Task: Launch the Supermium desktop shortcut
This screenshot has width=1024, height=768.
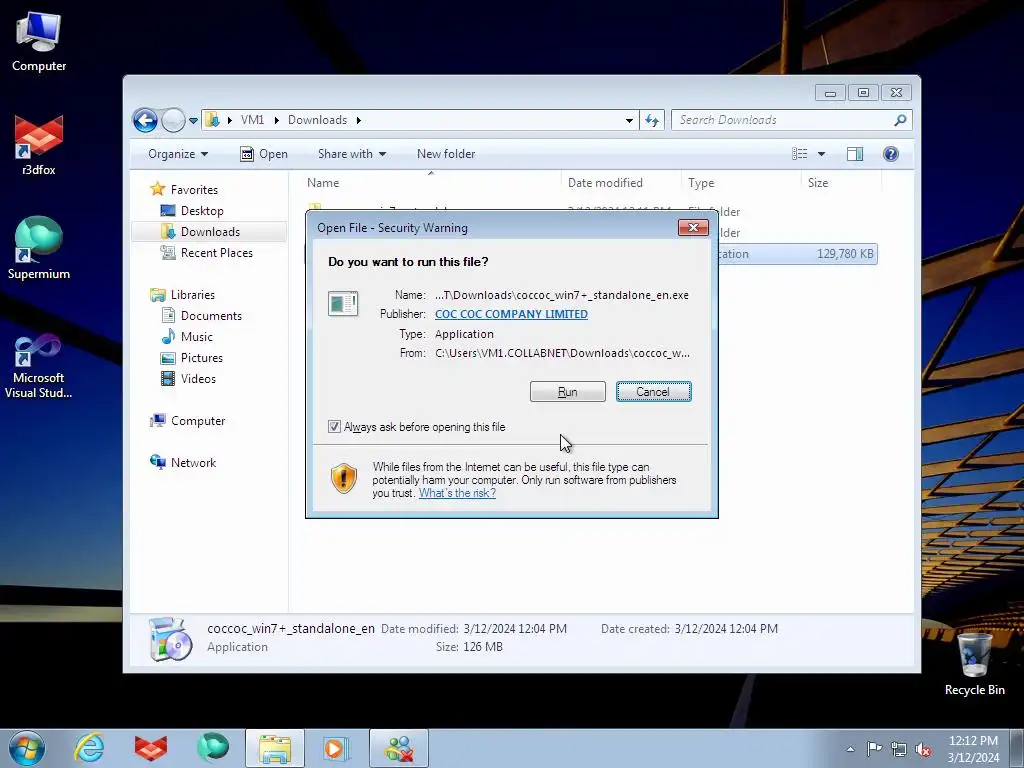Action: coord(39,249)
